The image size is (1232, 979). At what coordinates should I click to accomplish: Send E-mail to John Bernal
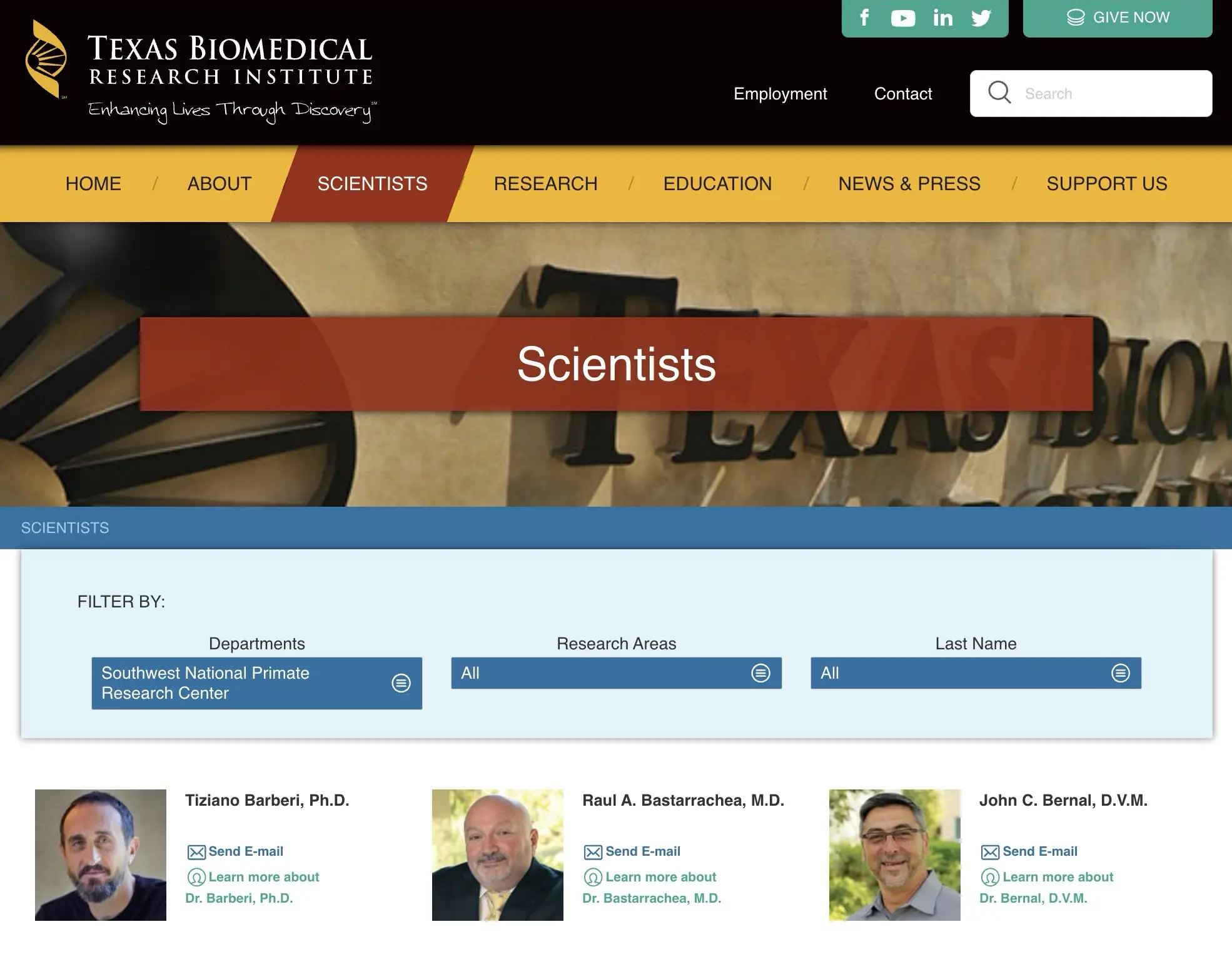(1040, 851)
